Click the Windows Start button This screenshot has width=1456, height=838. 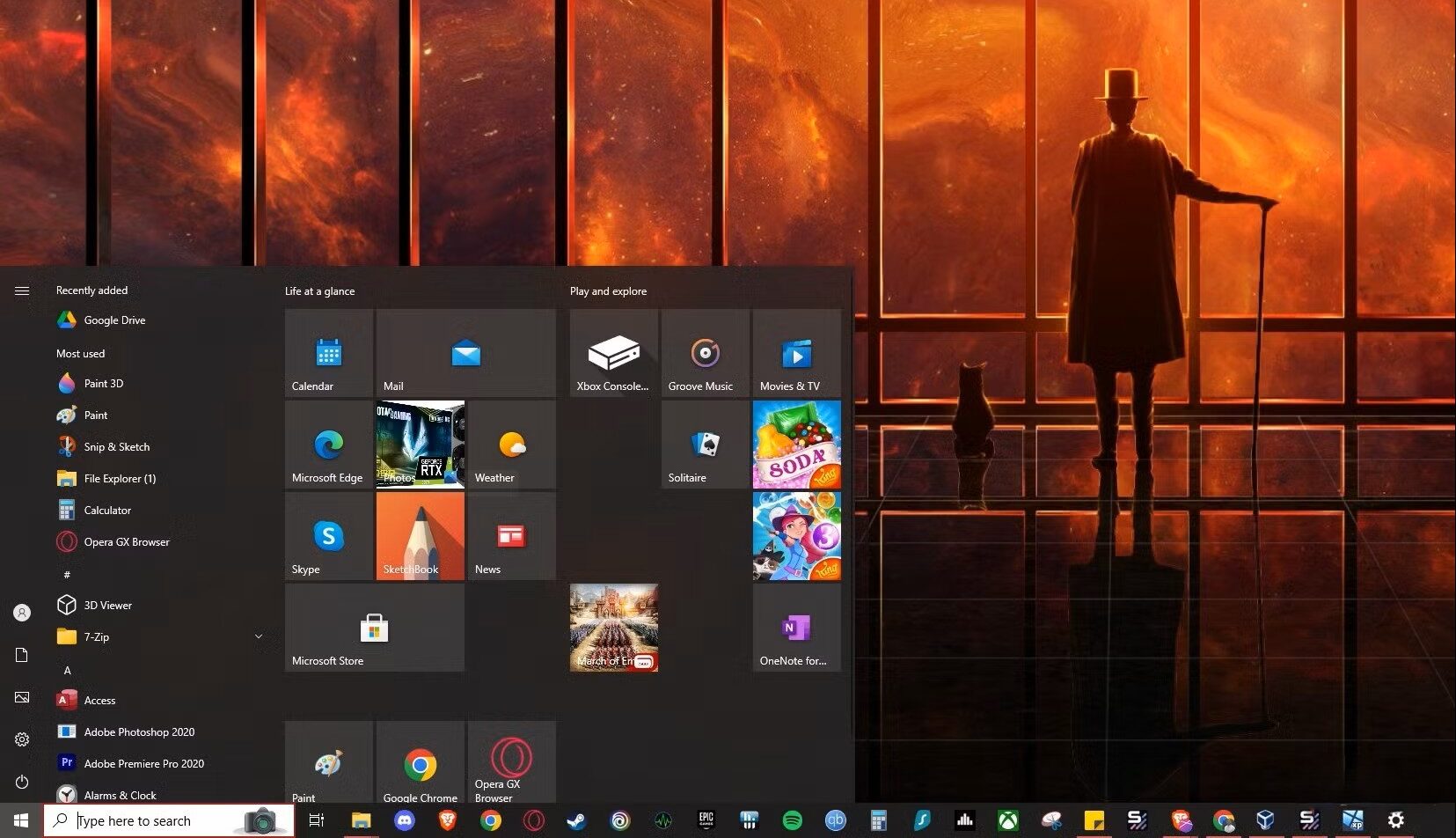click(x=21, y=820)
